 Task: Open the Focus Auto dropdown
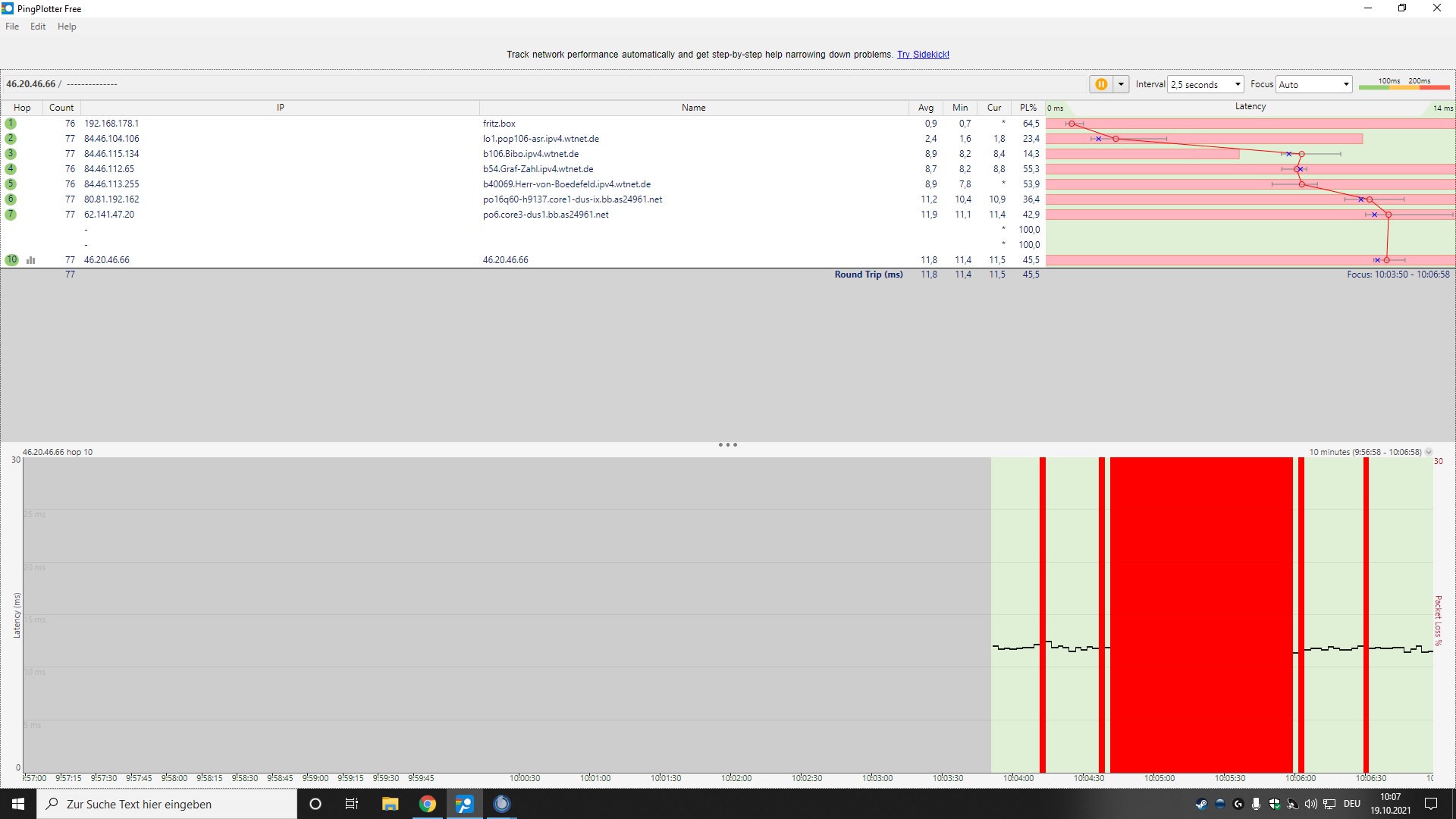coord(1314,84)
